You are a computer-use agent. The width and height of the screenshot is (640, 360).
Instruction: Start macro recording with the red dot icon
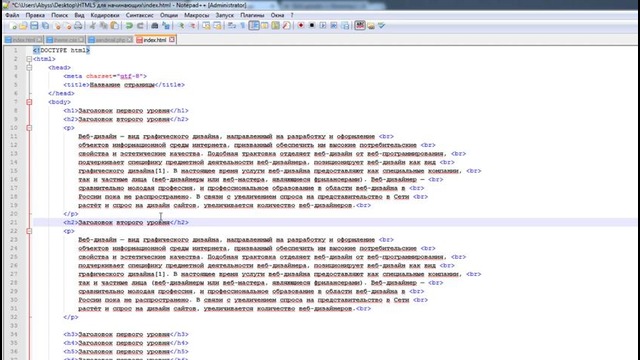click(301, 26)
